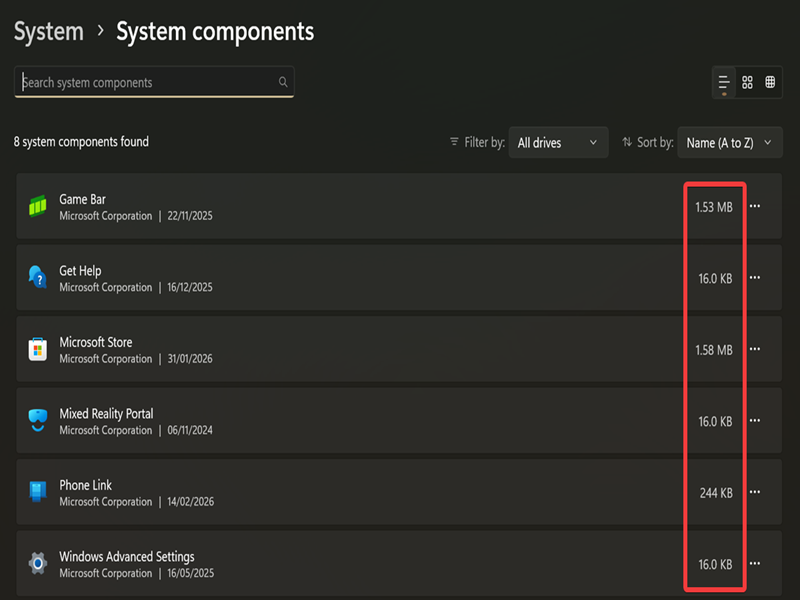This screenshot has width=800, height=600.
Task: Open more options for Windows Advanced Settings
Action: pyautogui.click(x=755, y=563)
